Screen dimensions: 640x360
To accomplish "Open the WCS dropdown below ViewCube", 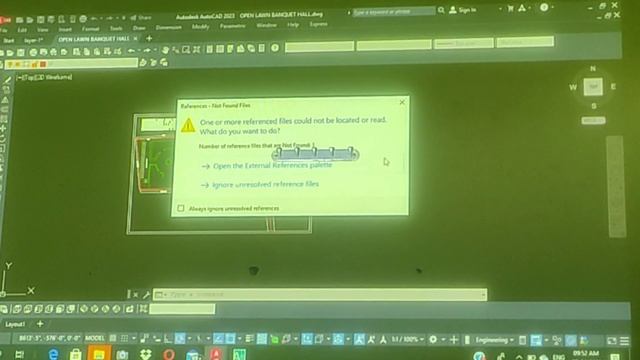I will (593, 121).
